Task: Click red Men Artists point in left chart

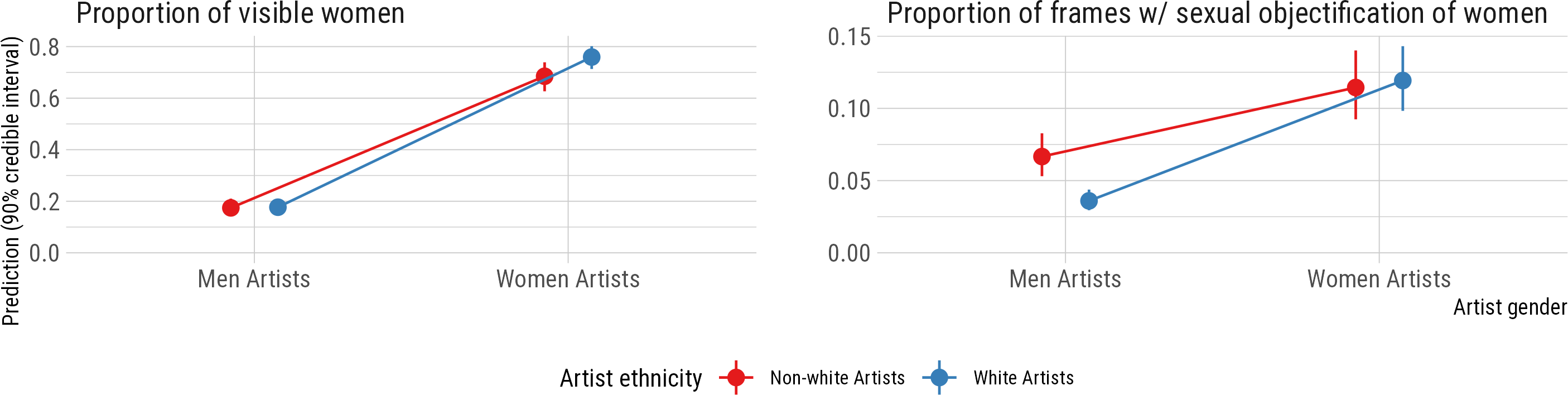Action: [x=231, y=208]
